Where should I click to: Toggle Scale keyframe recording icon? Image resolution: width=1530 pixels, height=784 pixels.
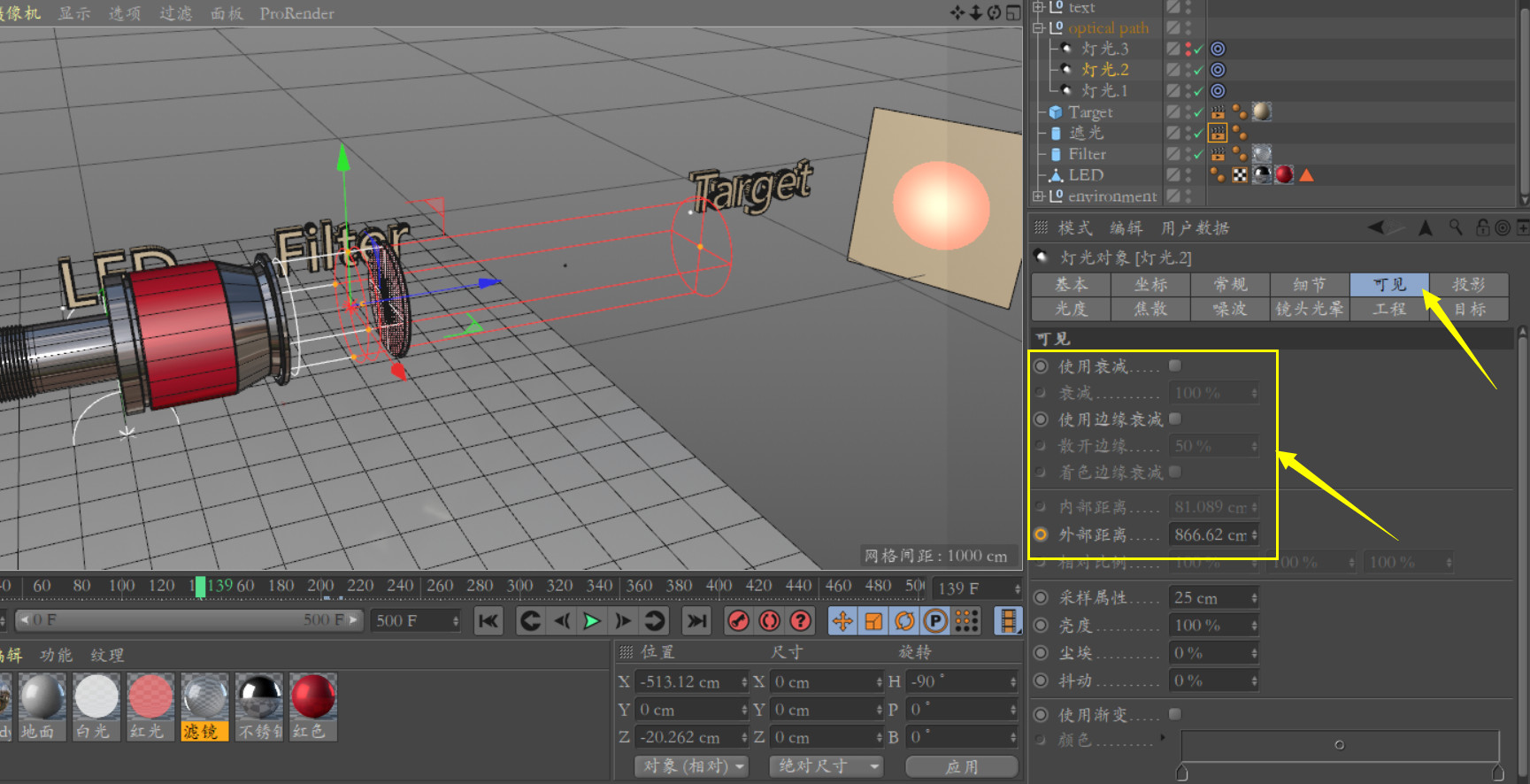coord(873,621)
